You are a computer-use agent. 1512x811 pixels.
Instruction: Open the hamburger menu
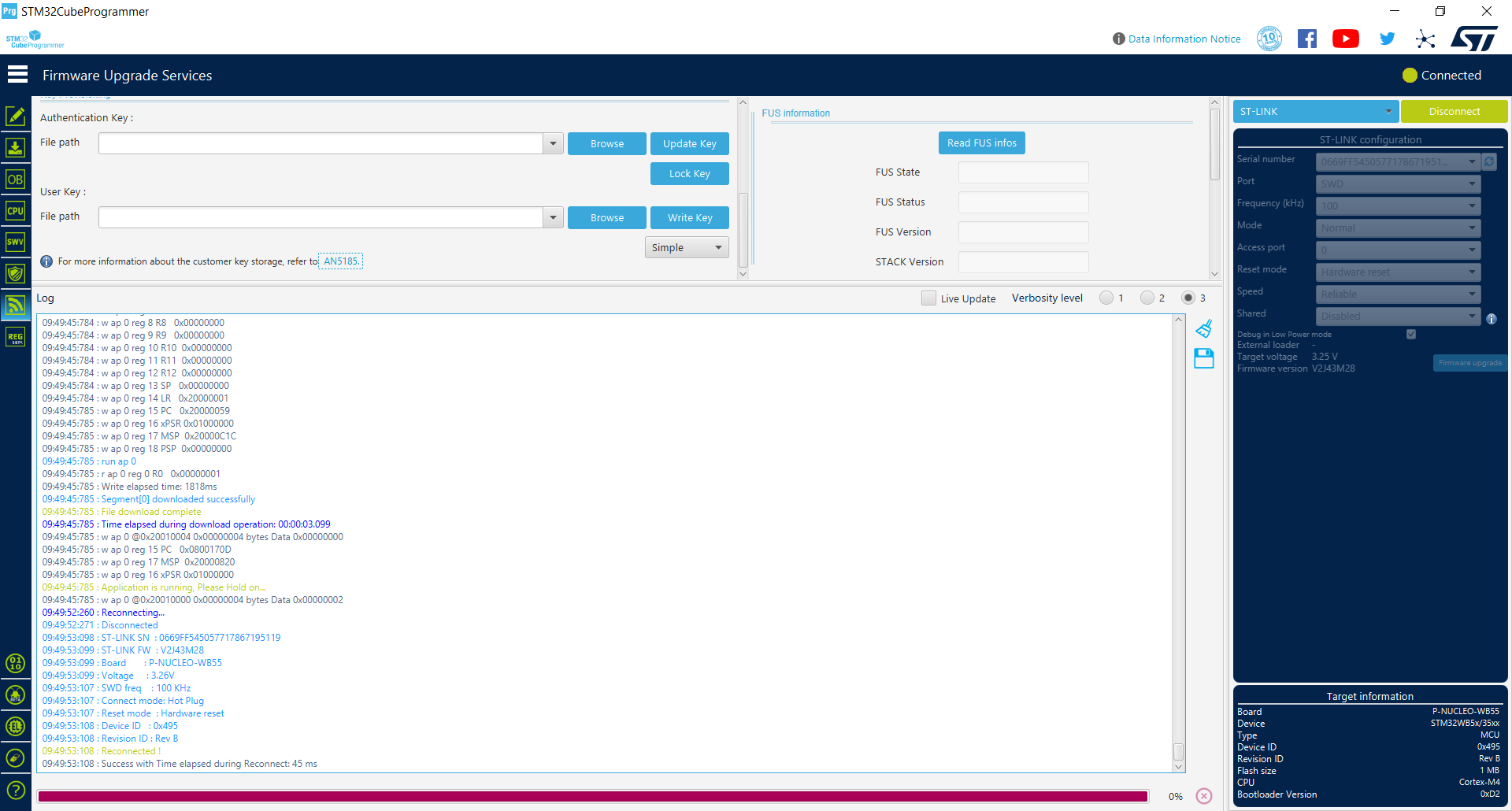[x=17, y=73]
